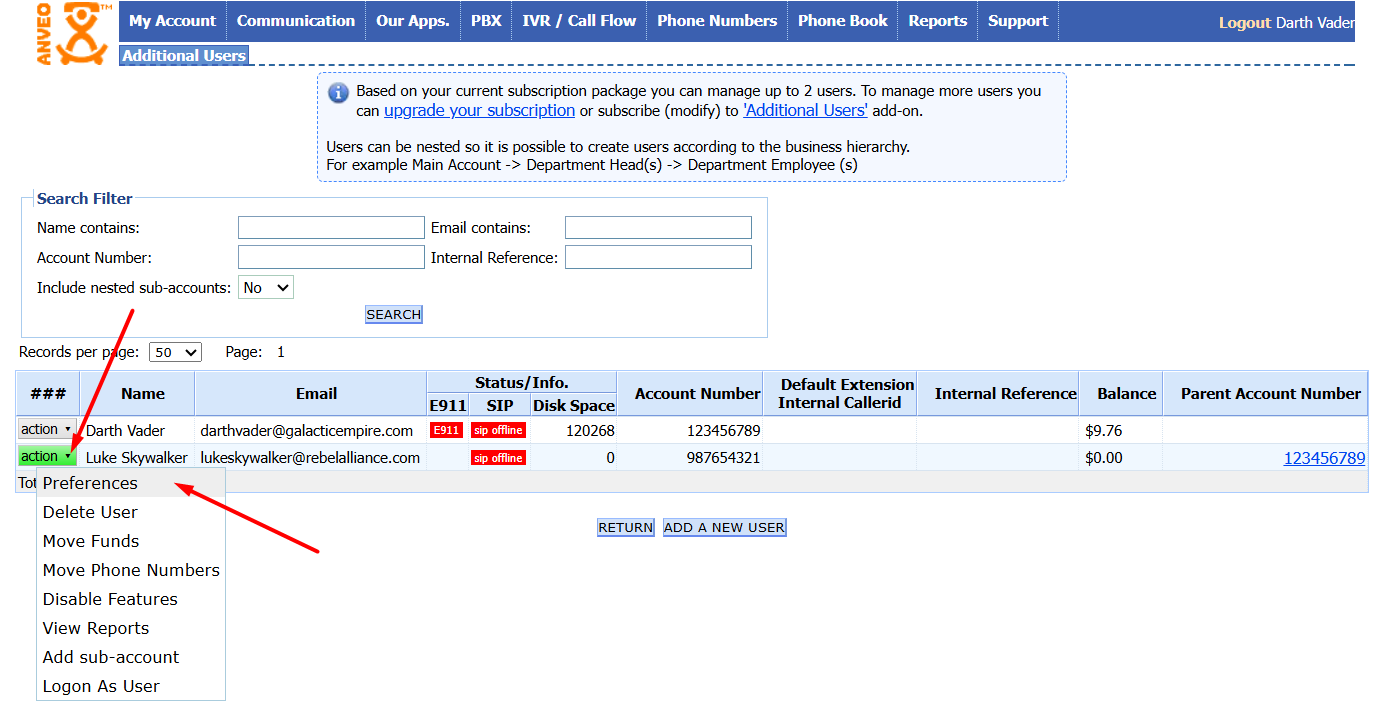Choose View Reports from the action menu
This screenshot has width=1373, height=718.
click(131, 628)
